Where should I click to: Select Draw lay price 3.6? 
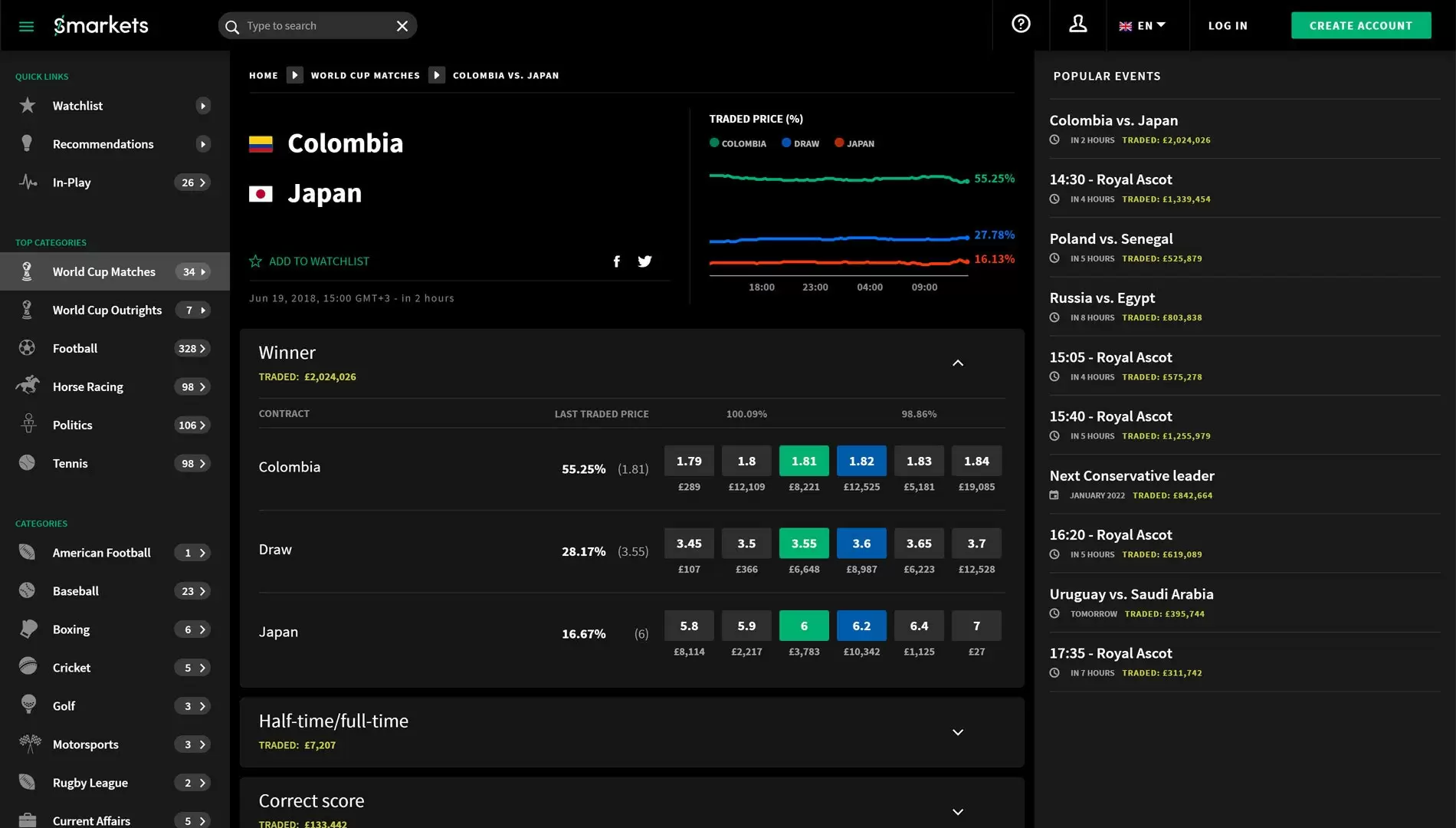pyautogui.click(x=861, y=543)
